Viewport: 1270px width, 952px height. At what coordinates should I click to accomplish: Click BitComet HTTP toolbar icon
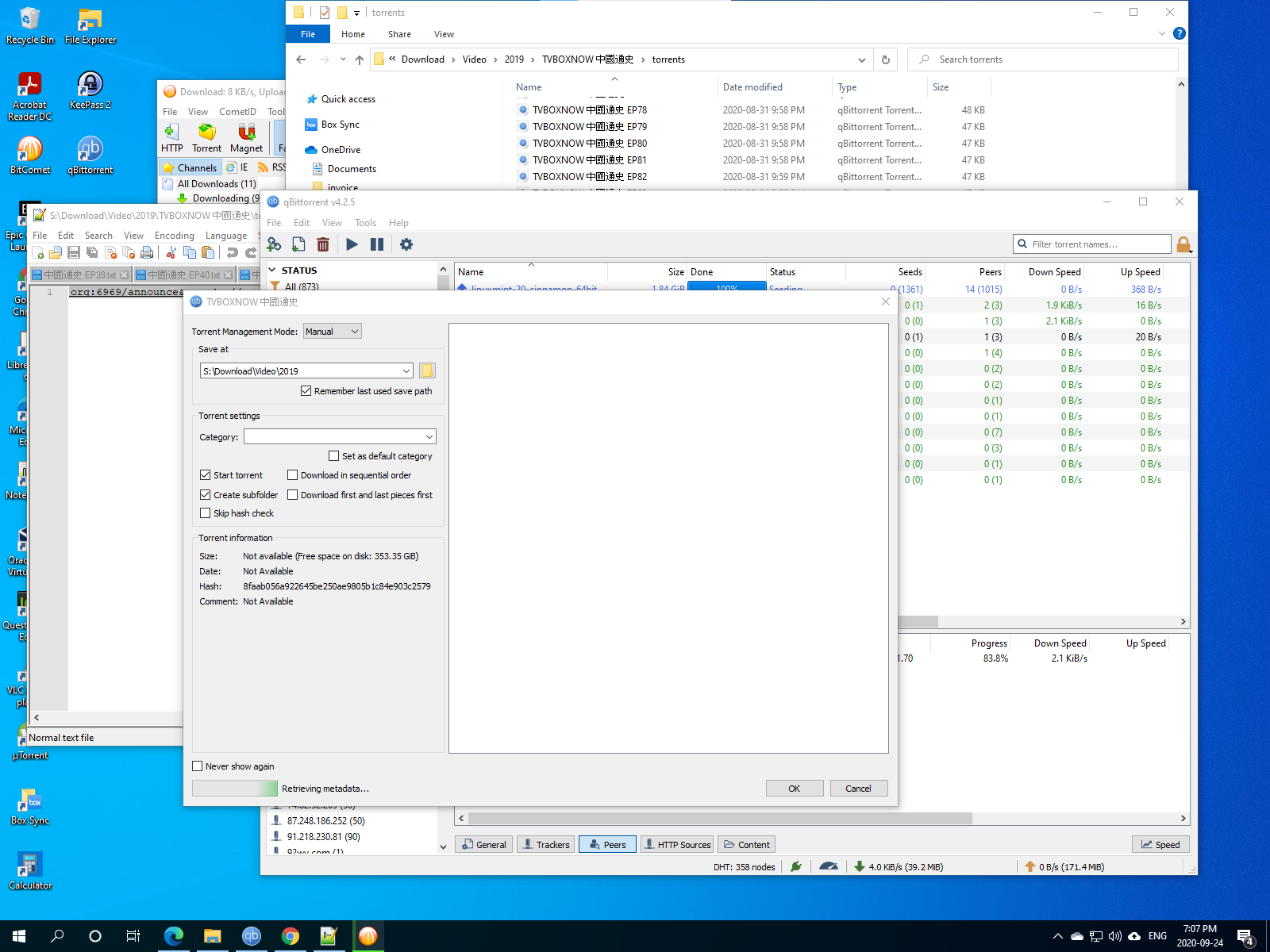(171, 137)
